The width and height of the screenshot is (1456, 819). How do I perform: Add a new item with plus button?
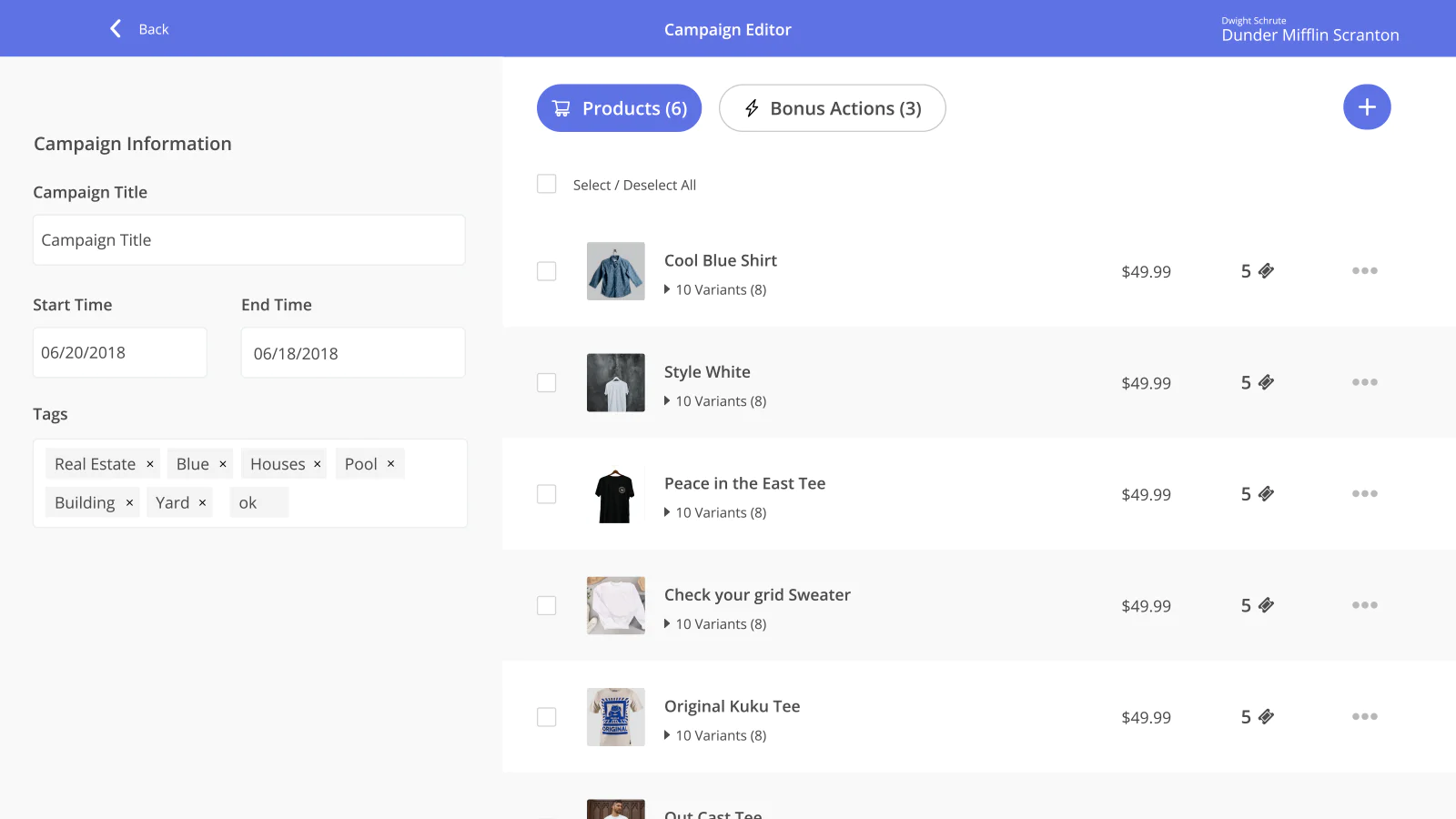pyautogui.click(x=1367, y=107)
